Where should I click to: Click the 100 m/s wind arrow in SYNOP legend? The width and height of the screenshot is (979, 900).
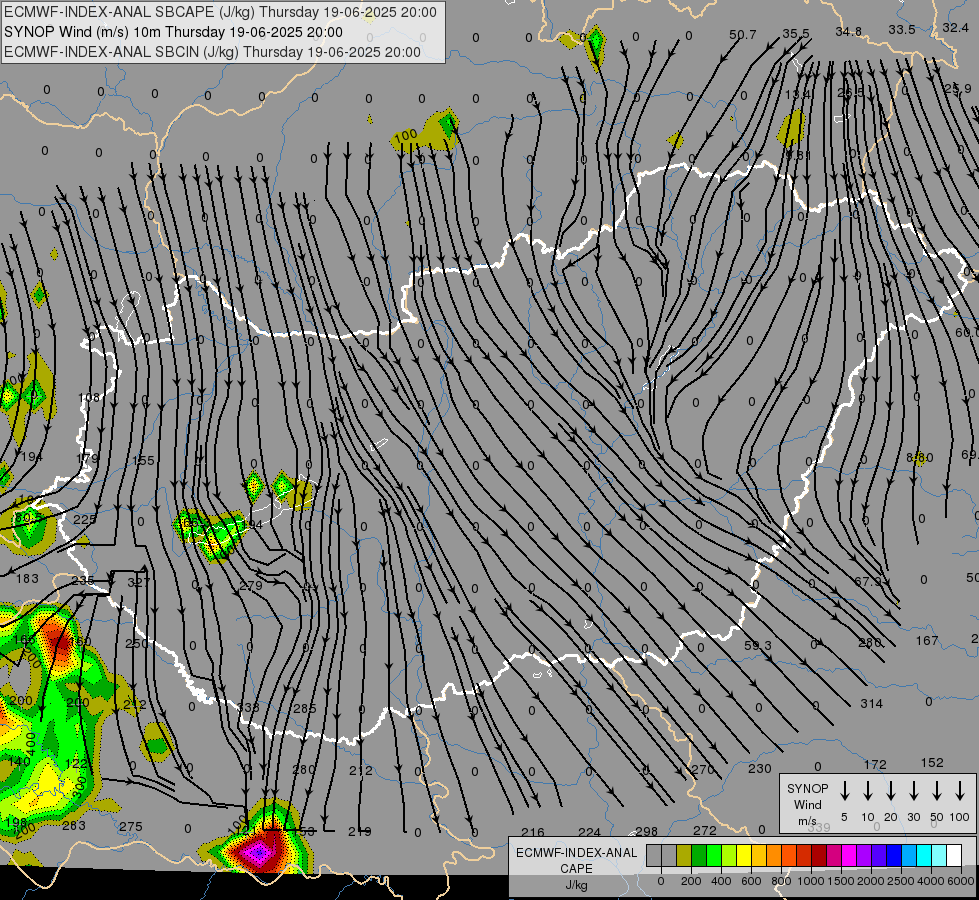960,791
